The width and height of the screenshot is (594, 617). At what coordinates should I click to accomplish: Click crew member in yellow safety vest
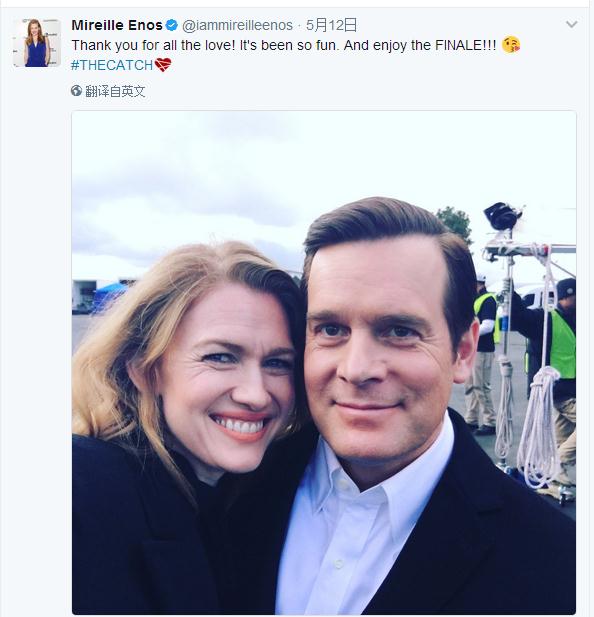pyautogui.click(x=485, y=354)
